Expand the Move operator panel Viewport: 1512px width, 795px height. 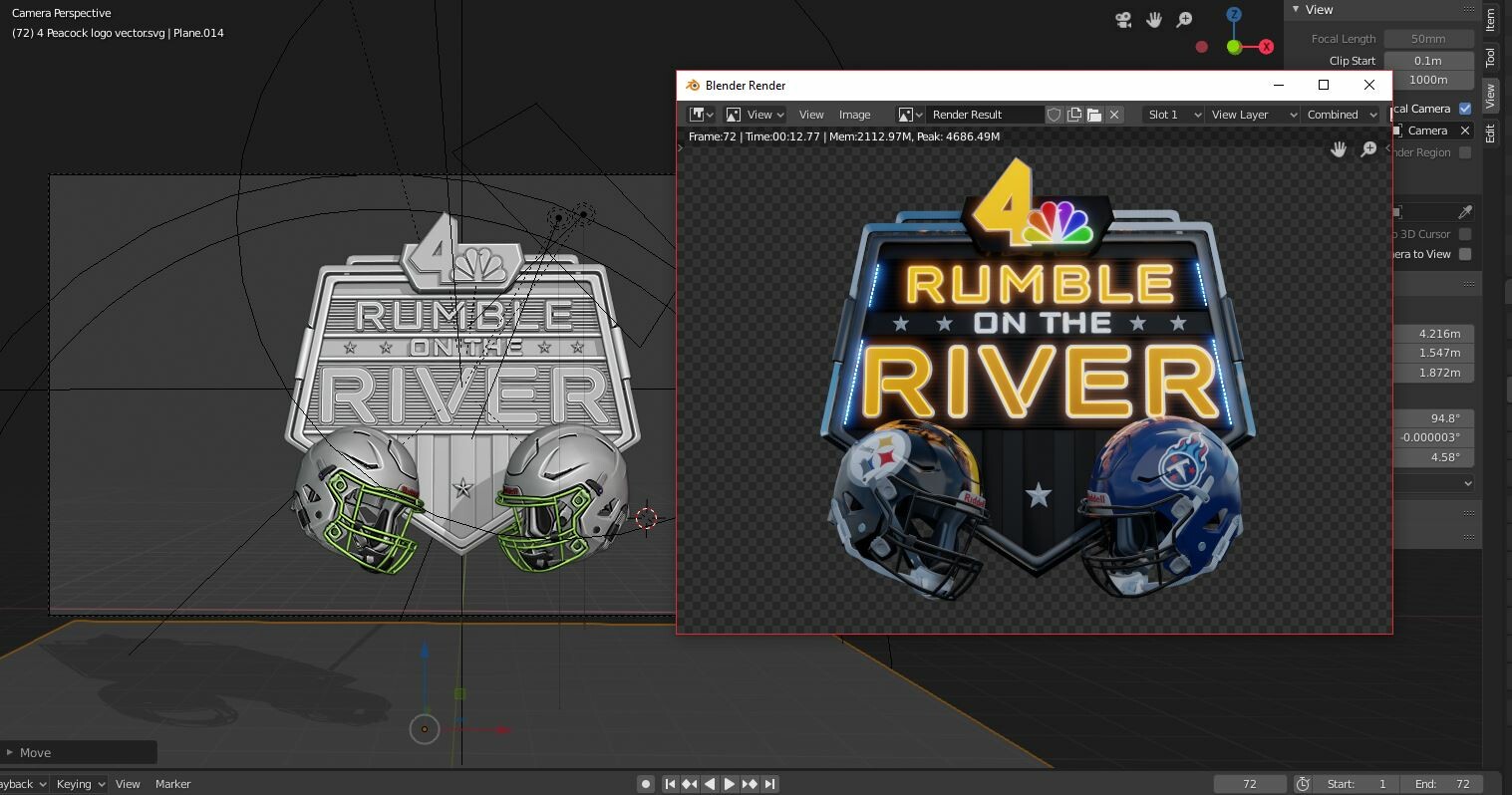click(x=78, y=752)
